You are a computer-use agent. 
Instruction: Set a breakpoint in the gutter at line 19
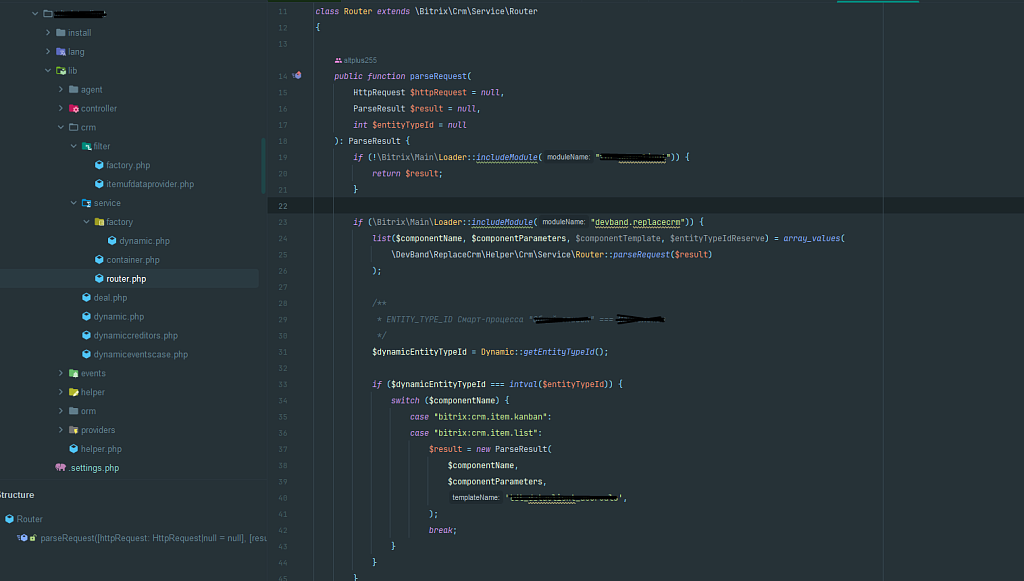tap(295, 157)
